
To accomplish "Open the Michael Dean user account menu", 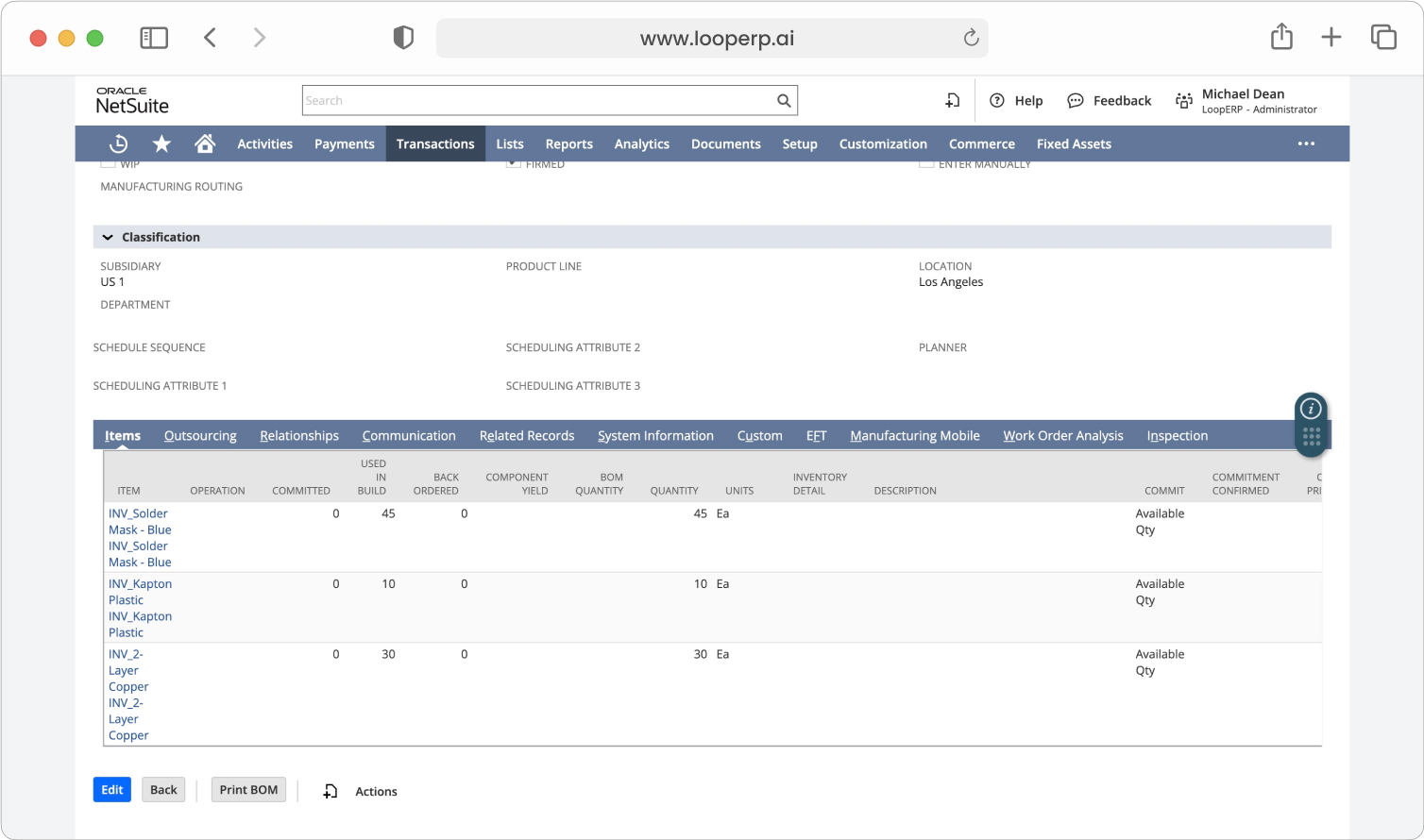I will point(1259,101).
